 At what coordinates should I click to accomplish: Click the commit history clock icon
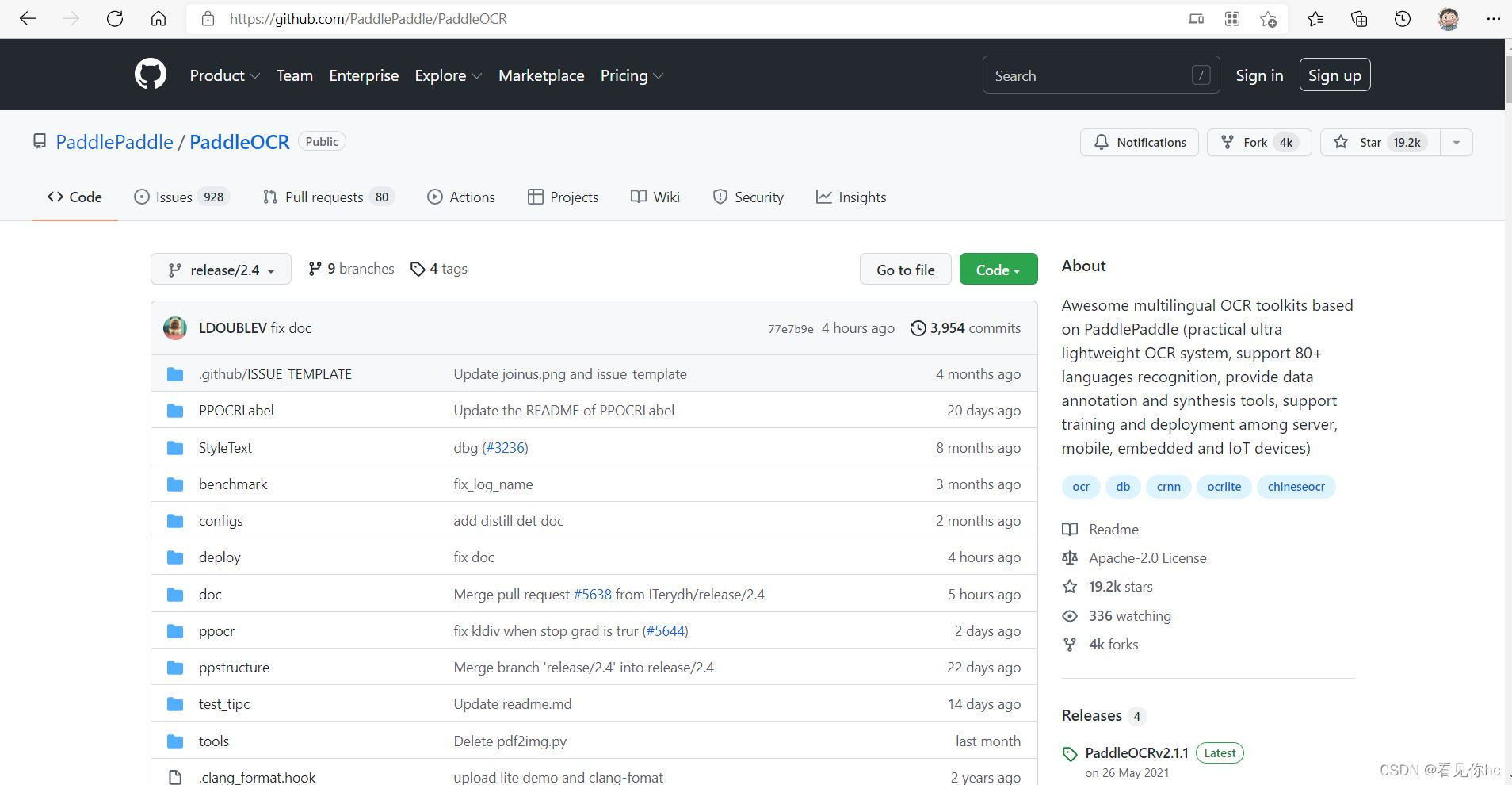(918, 328)
